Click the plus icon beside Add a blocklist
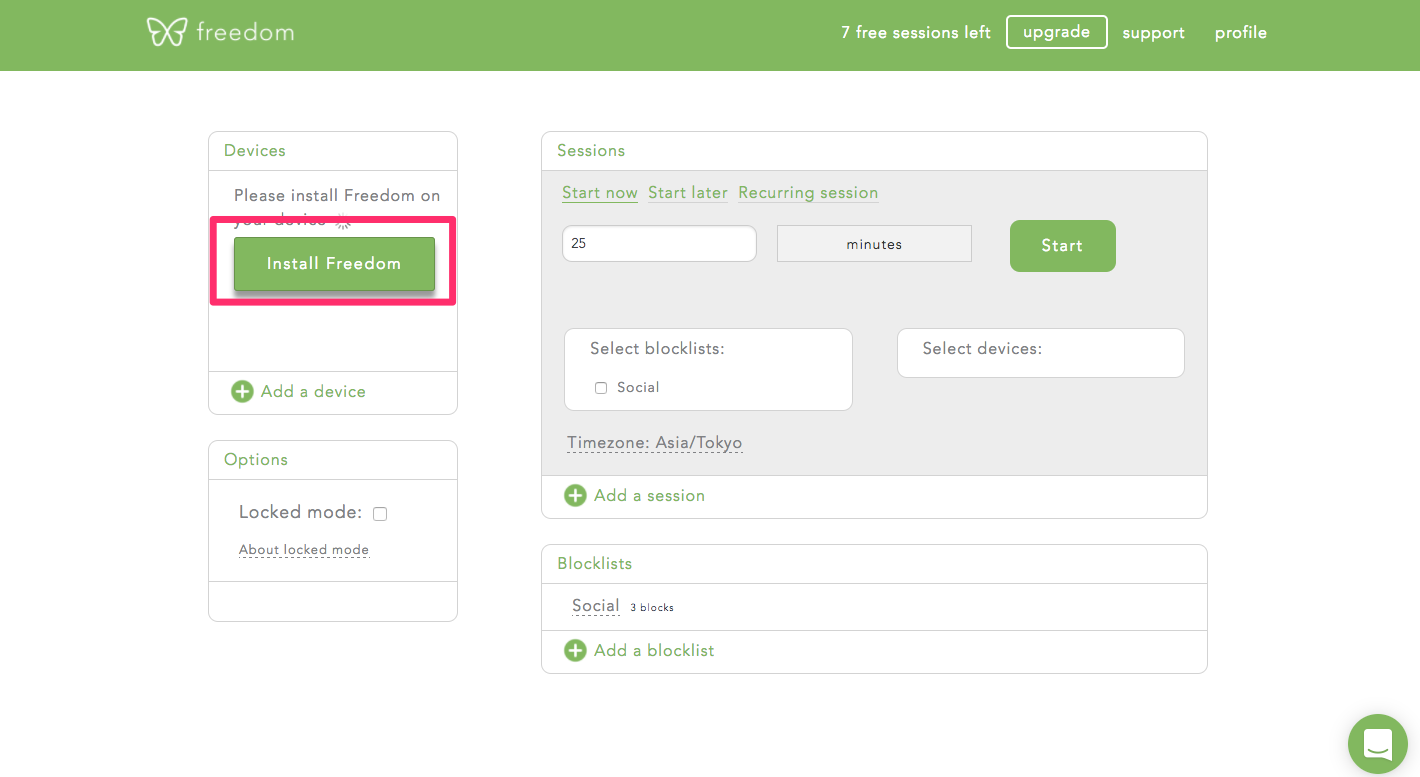1420x777 pixels. click(575, 650)
